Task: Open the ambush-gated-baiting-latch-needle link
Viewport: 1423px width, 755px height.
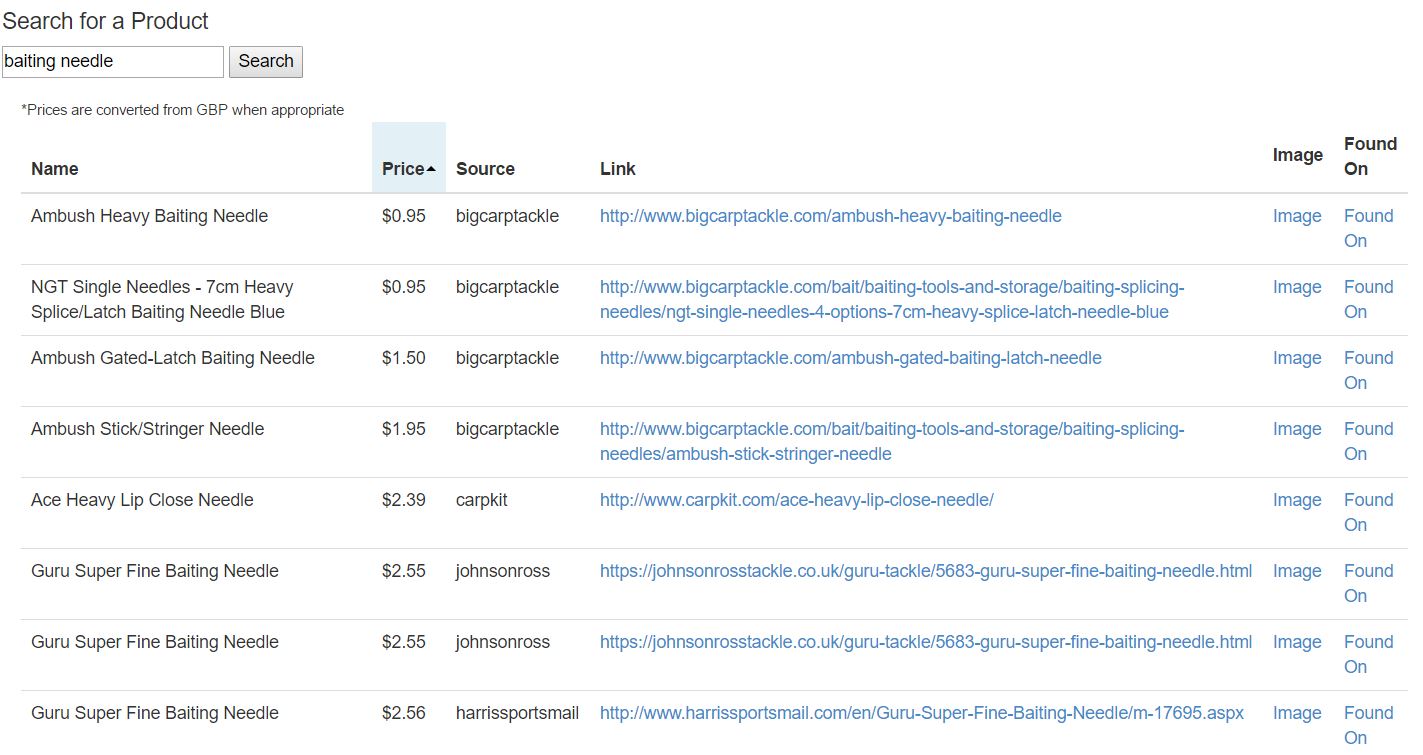Action: [x=850, y=358]
